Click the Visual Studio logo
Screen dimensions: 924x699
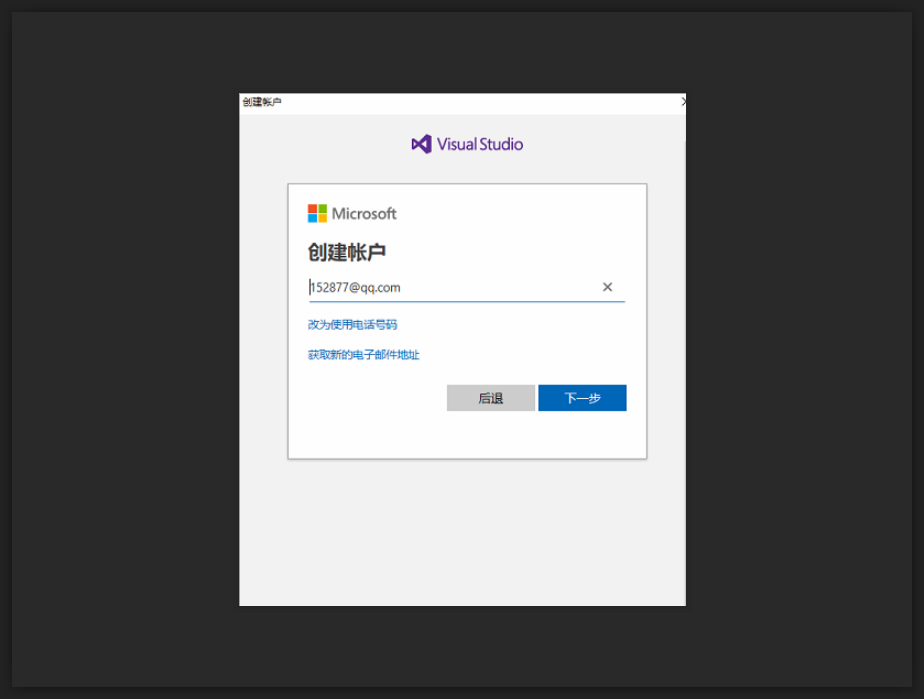pyautogui.click(x=467, y=144)
